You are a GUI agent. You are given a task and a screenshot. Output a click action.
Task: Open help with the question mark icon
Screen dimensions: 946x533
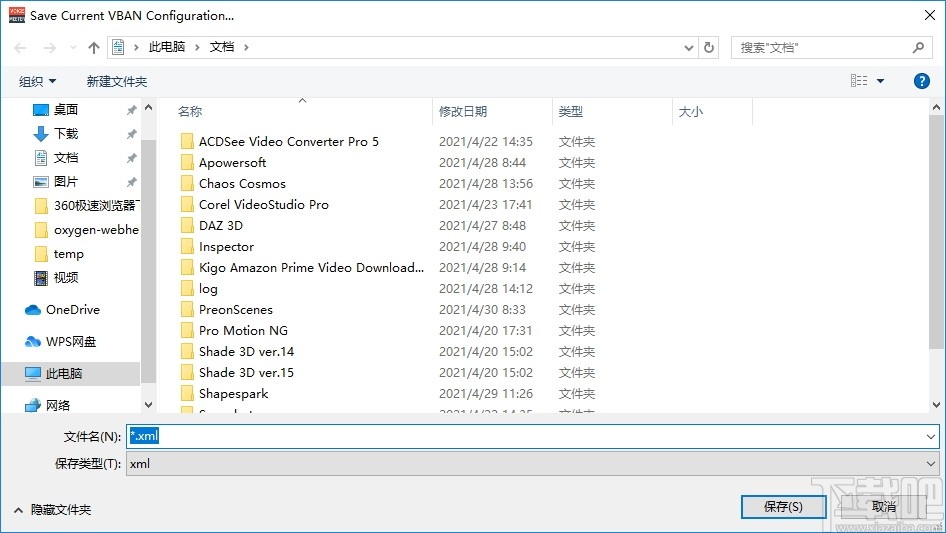coord(921,81)
